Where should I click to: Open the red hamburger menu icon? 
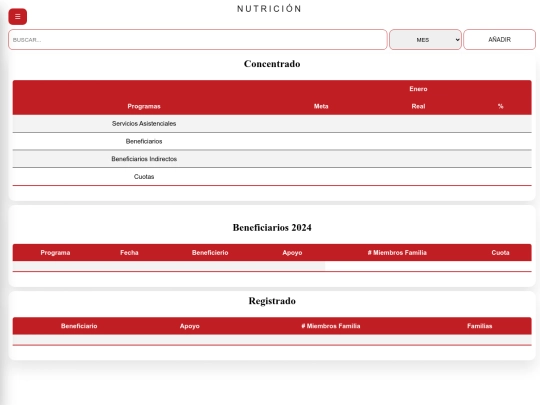(x=18, y=17)
